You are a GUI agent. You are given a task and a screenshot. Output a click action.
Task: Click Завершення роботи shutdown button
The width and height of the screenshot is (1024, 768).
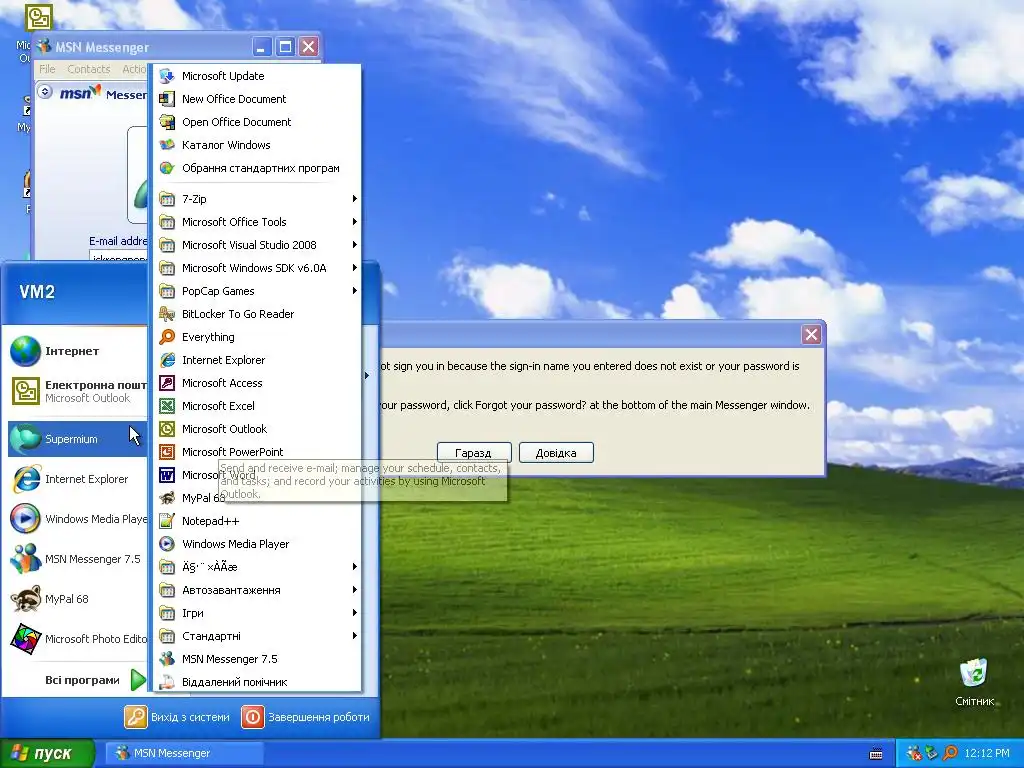[306, 717]
